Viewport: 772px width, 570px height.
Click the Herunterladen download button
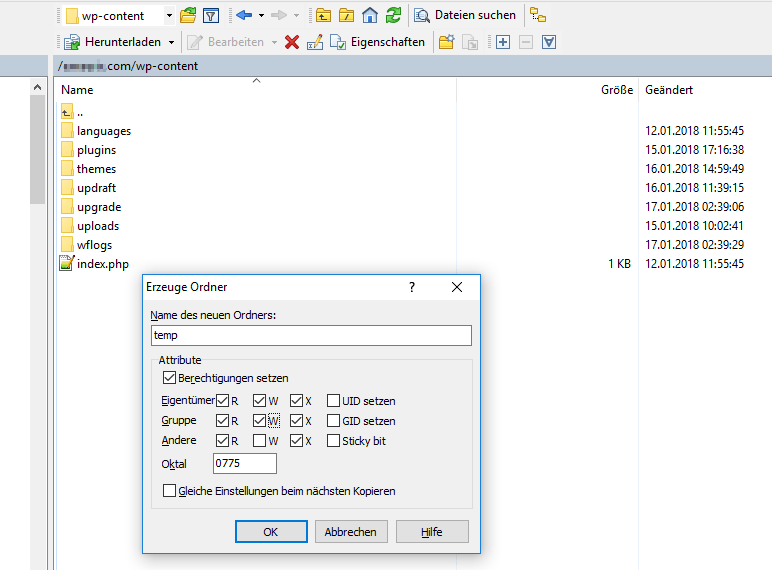point(112,42)
